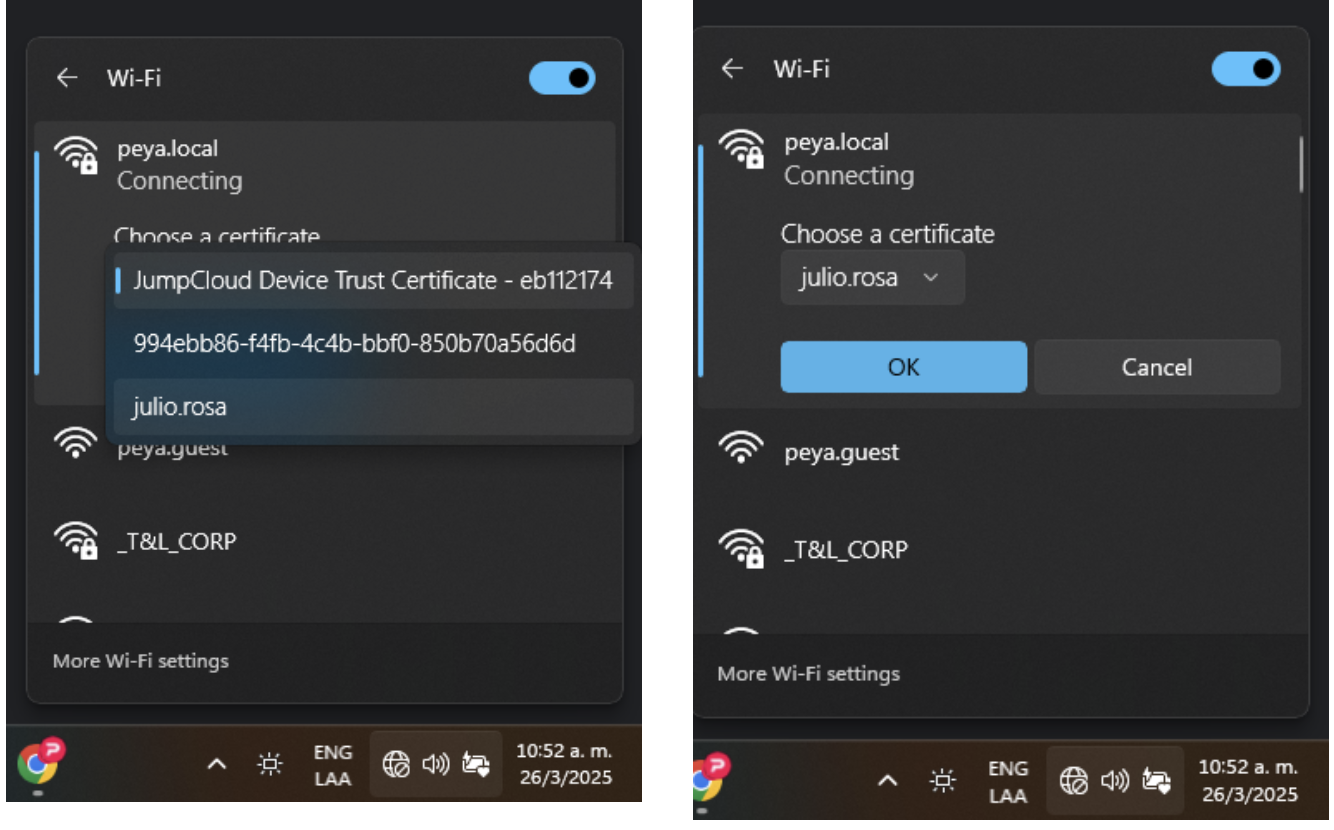Click peya.local network name in right panel

(836, 143)
